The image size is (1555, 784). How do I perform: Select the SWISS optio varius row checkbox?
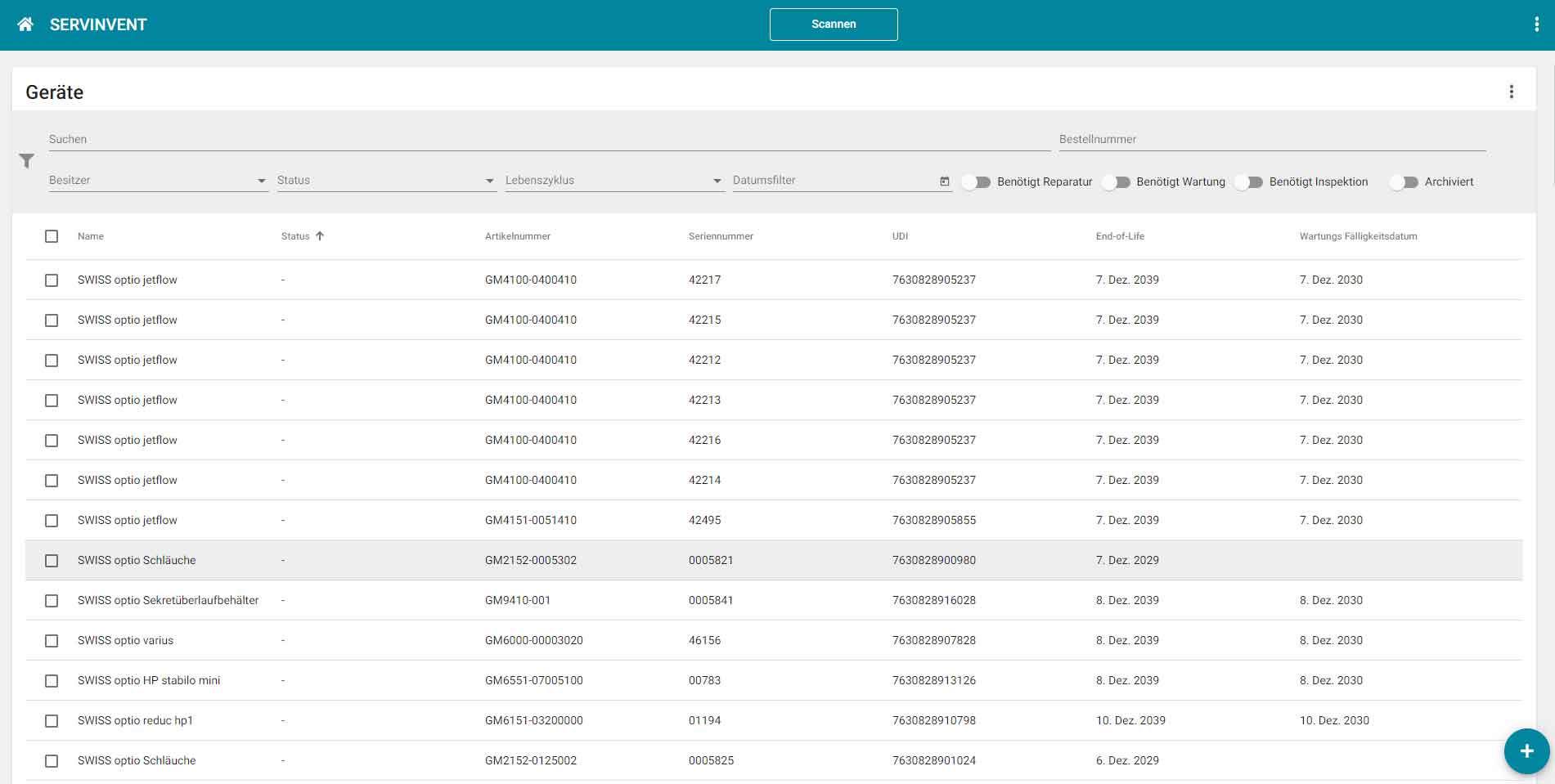(52, 641)
